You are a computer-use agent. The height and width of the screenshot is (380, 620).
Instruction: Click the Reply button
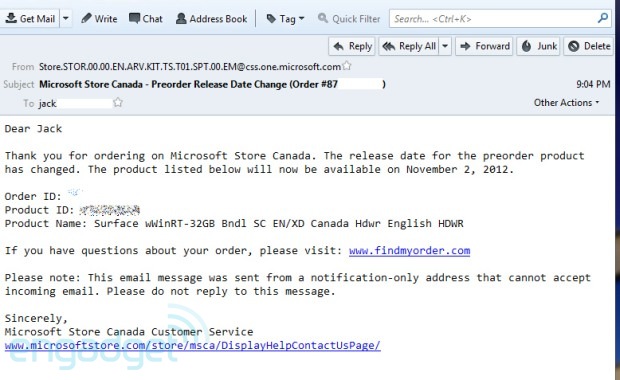[x=352, y=46]
